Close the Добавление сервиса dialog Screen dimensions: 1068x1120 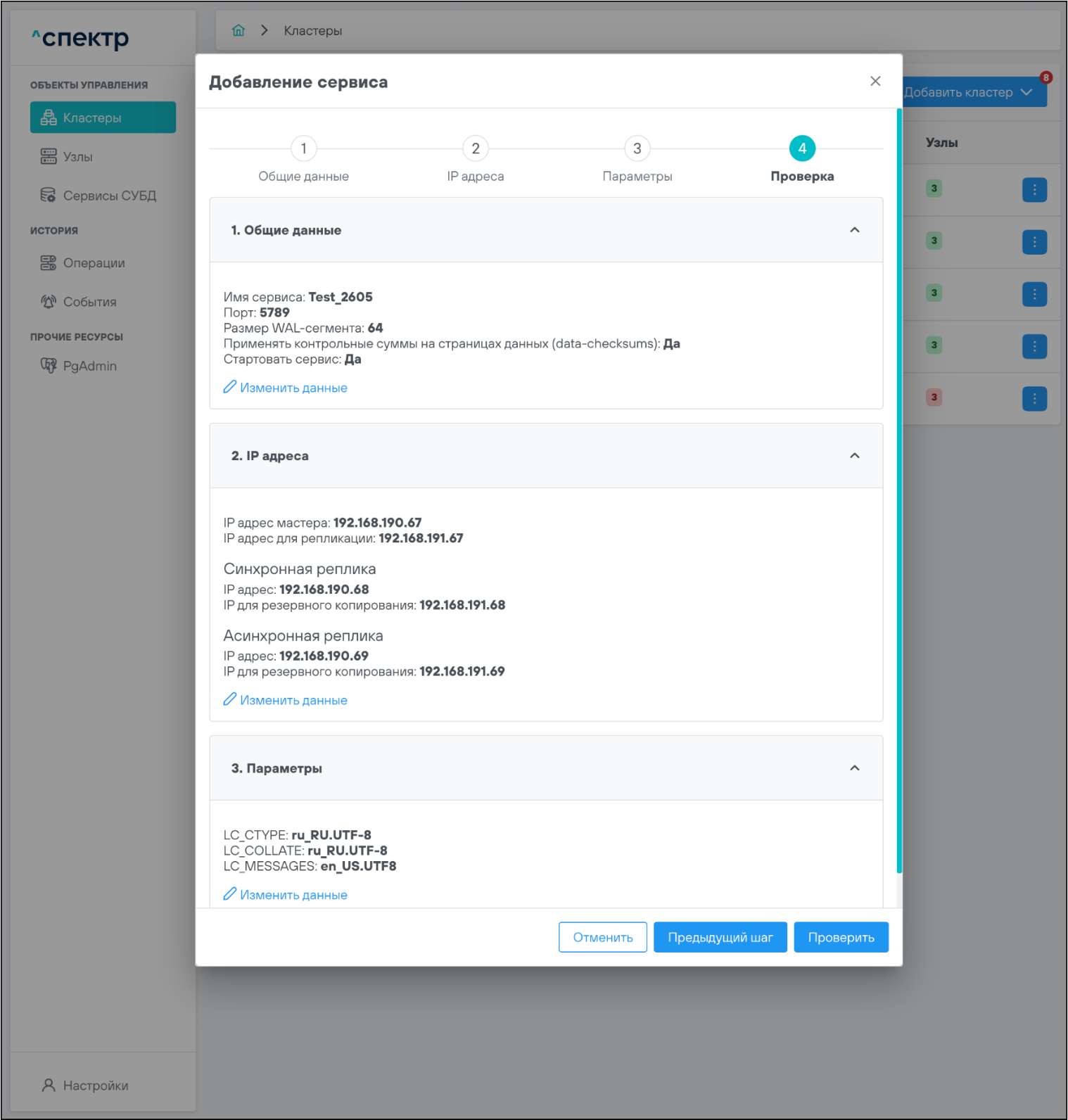coord(875,81)
